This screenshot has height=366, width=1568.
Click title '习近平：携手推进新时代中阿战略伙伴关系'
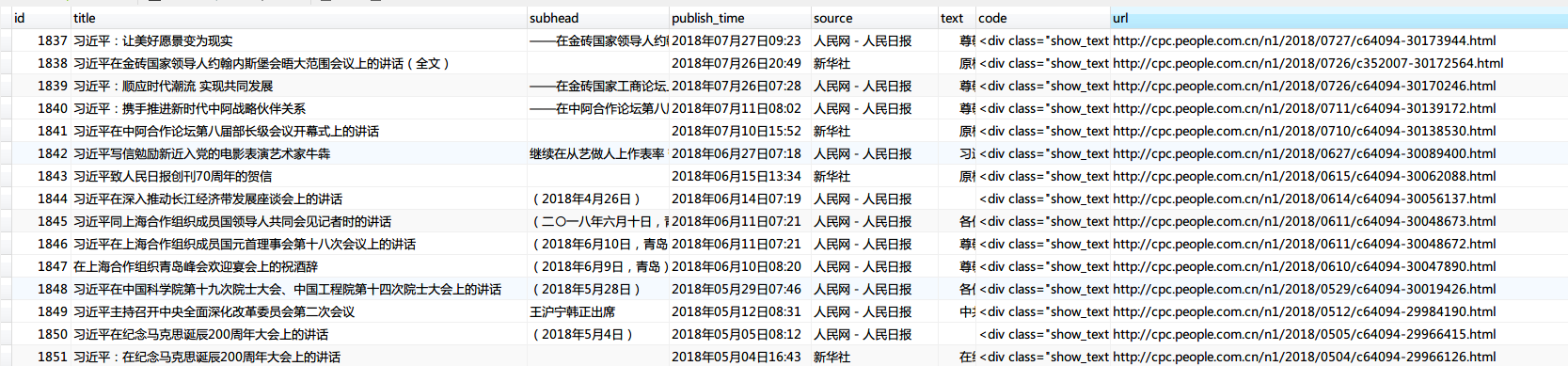coord(189,108)
